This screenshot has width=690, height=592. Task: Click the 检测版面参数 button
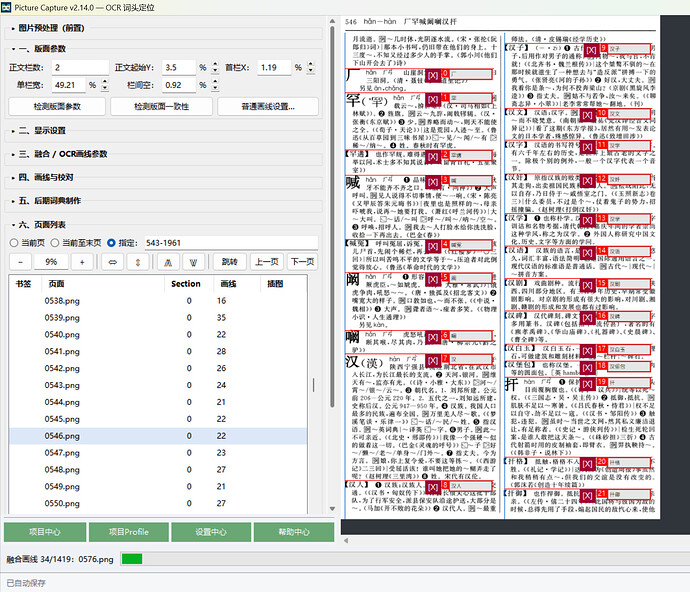click(57, 107)
